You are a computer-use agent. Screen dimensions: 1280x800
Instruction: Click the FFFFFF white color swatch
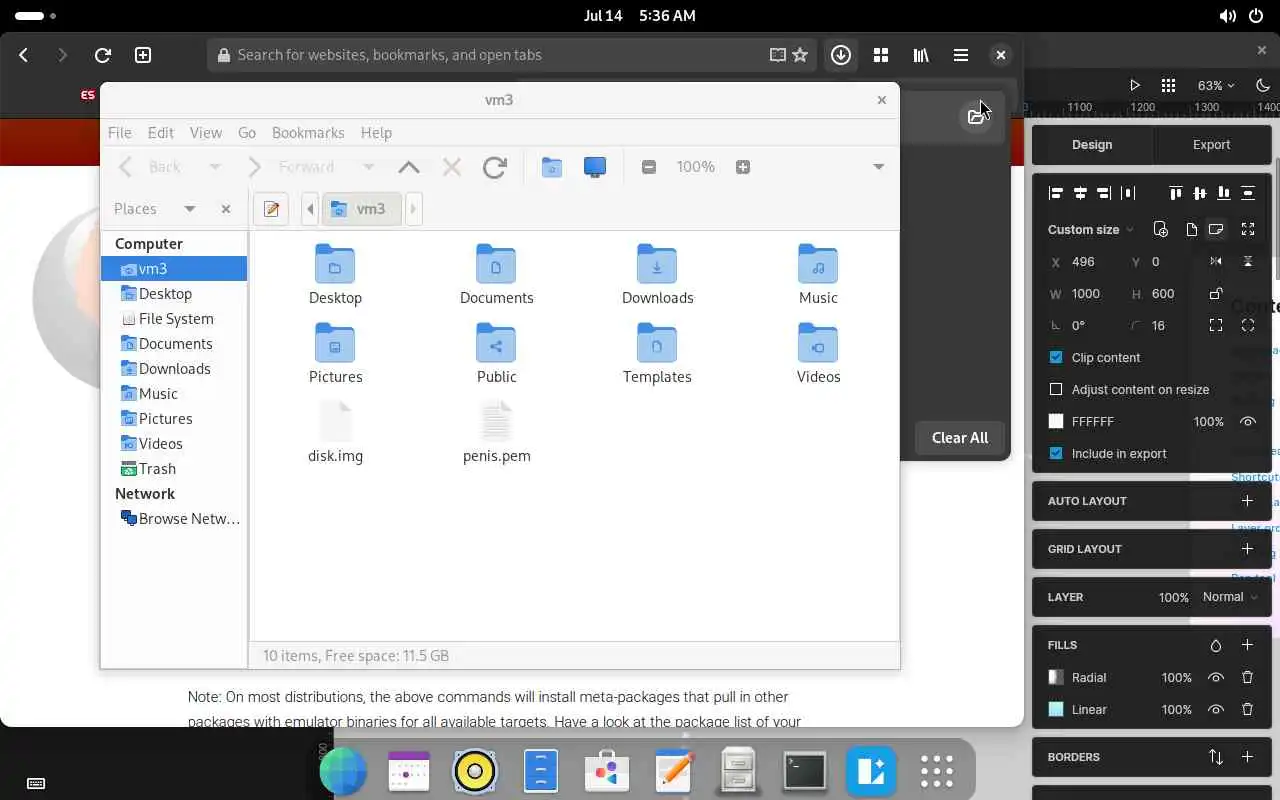[x=1056, y=421]
